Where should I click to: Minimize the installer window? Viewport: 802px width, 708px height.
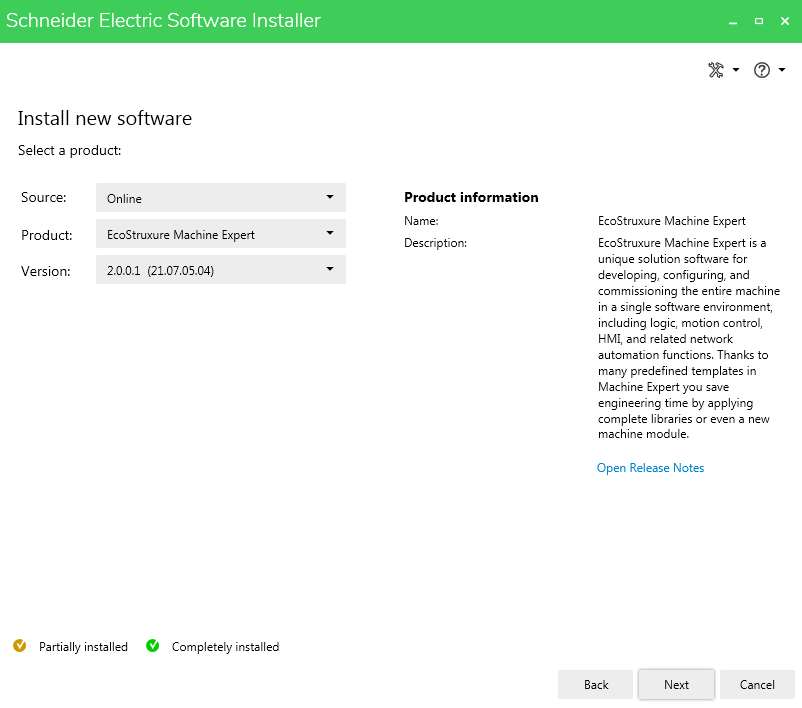pyautogui.click(x=732, y=21)
